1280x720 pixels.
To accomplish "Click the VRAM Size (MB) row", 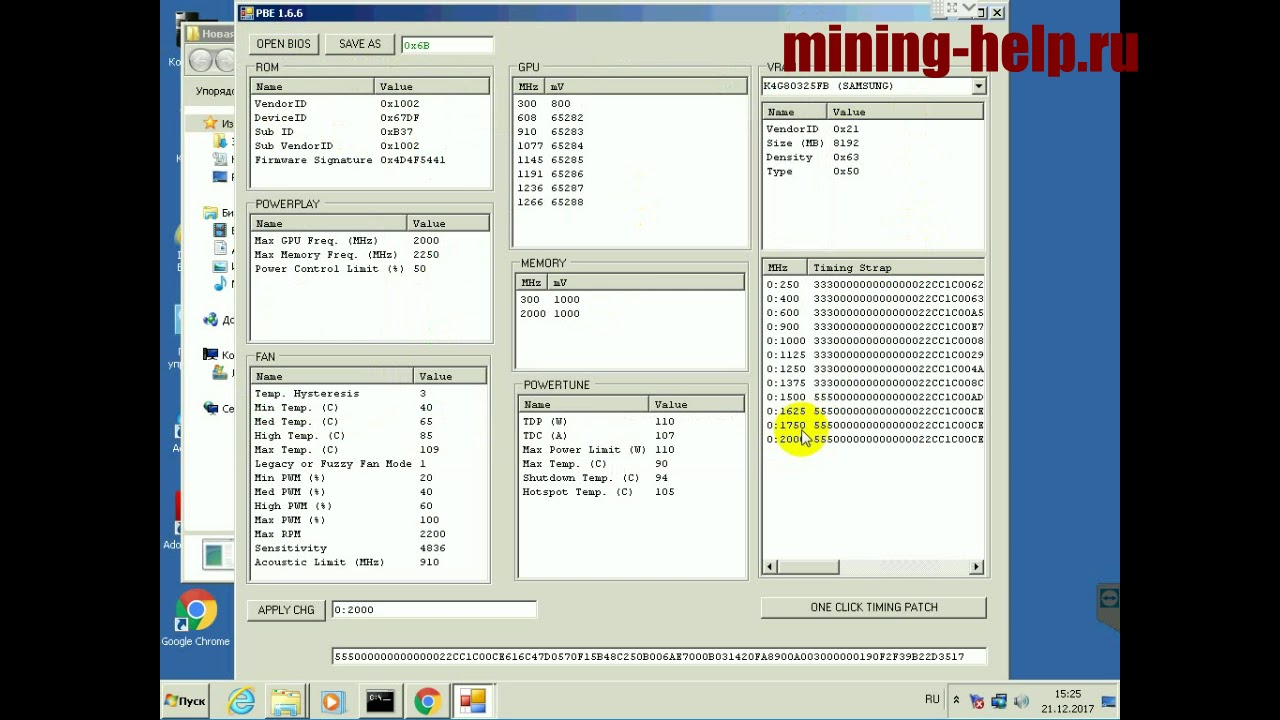I will [x=873, y=143].
